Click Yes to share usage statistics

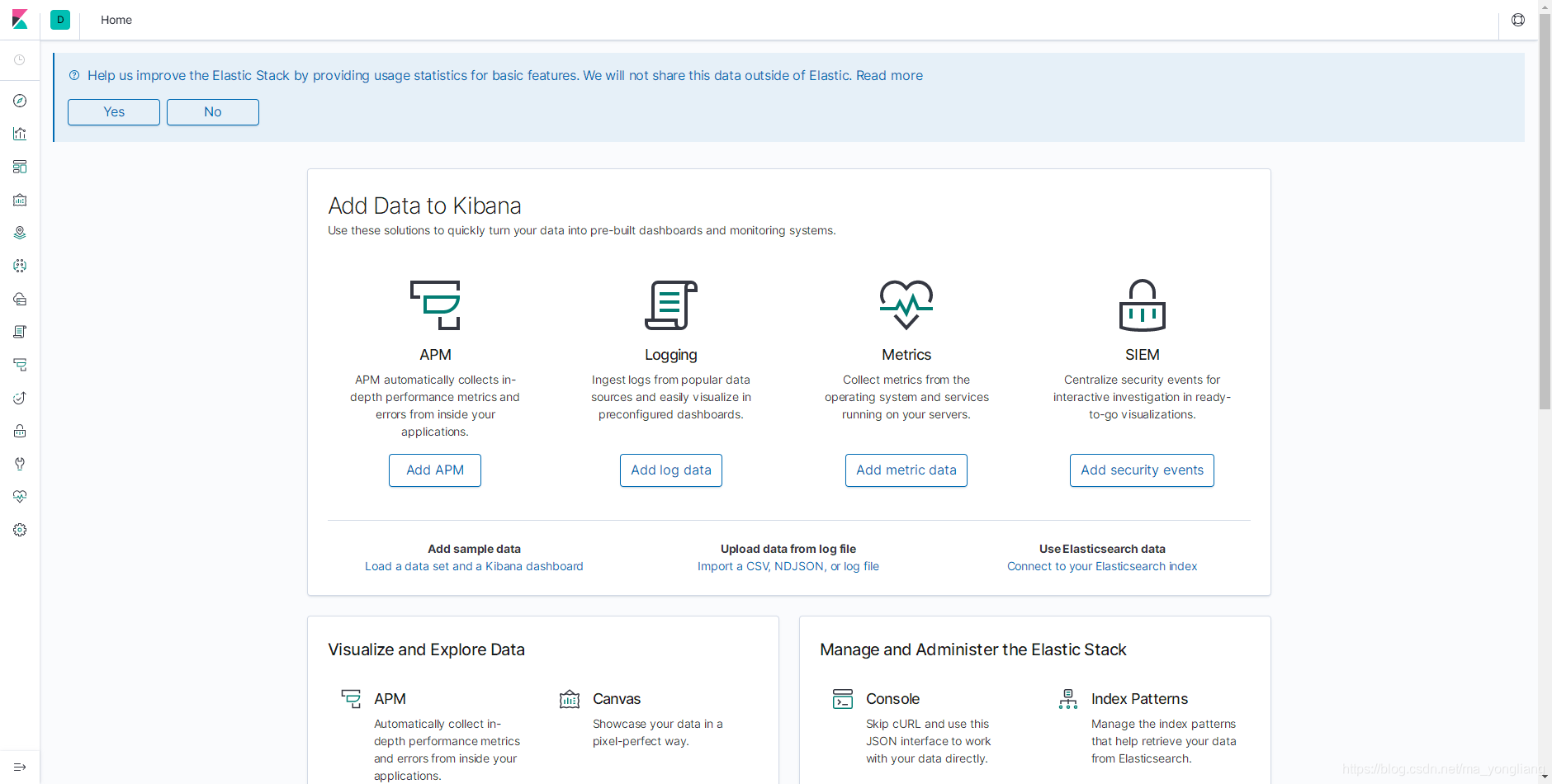pyautogui.click(x=114, y=112)
